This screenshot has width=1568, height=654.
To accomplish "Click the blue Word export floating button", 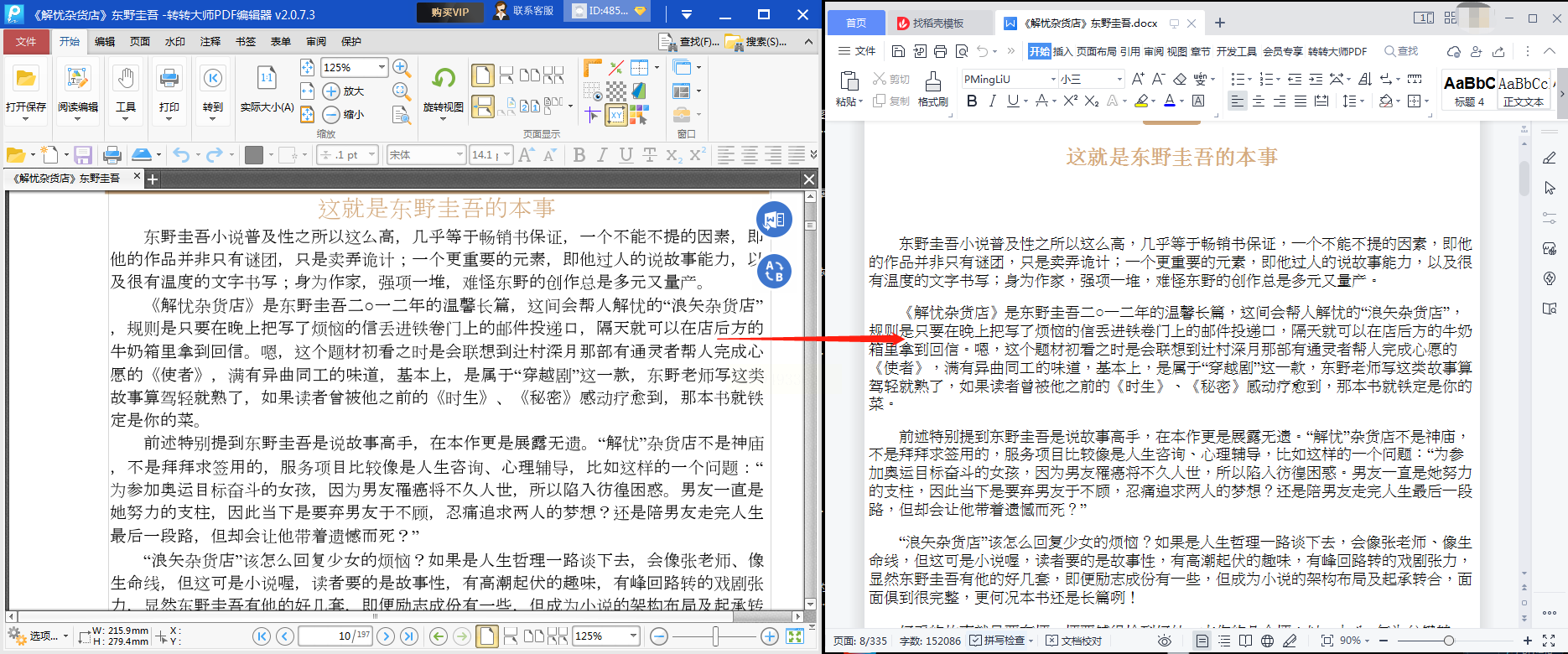I will click(774, 221).
